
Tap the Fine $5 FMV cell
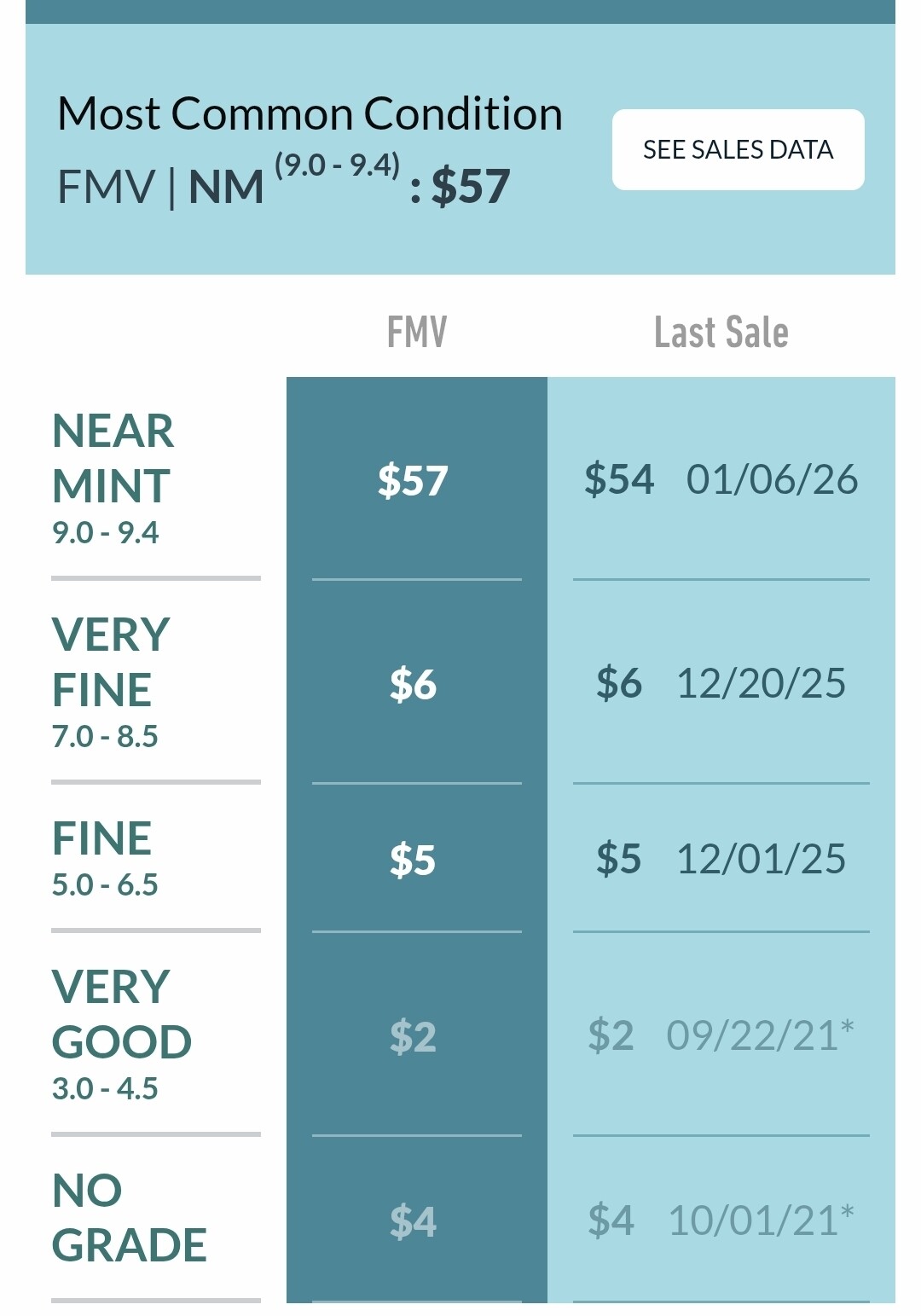[x=414, y=859]
